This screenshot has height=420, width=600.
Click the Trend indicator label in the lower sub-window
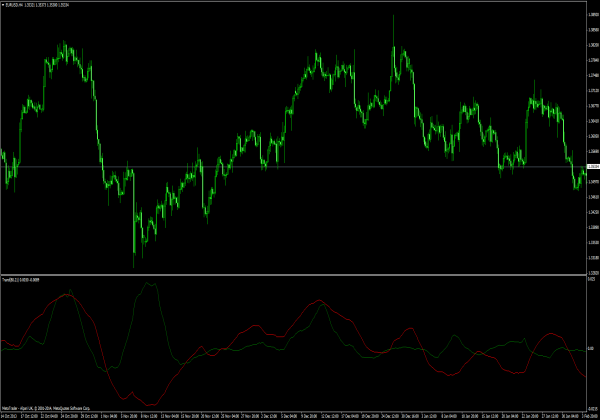pyautogui.click(x=21, y=280)
